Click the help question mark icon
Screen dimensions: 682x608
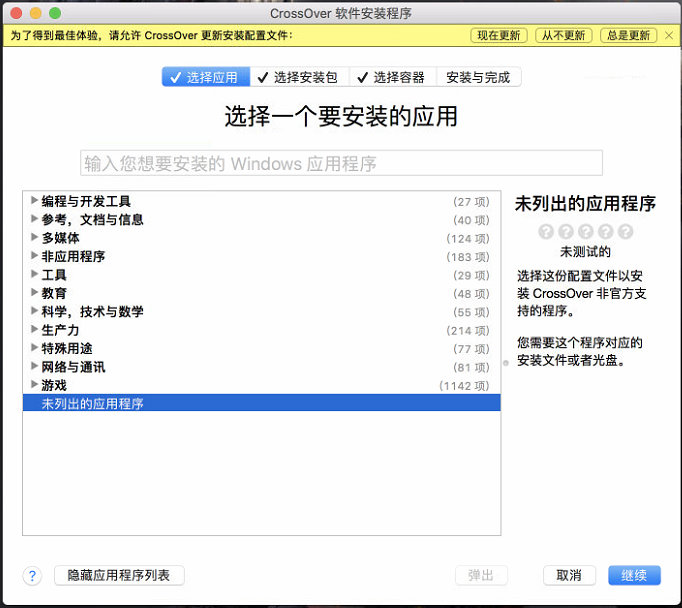click(x=32, y=576)
